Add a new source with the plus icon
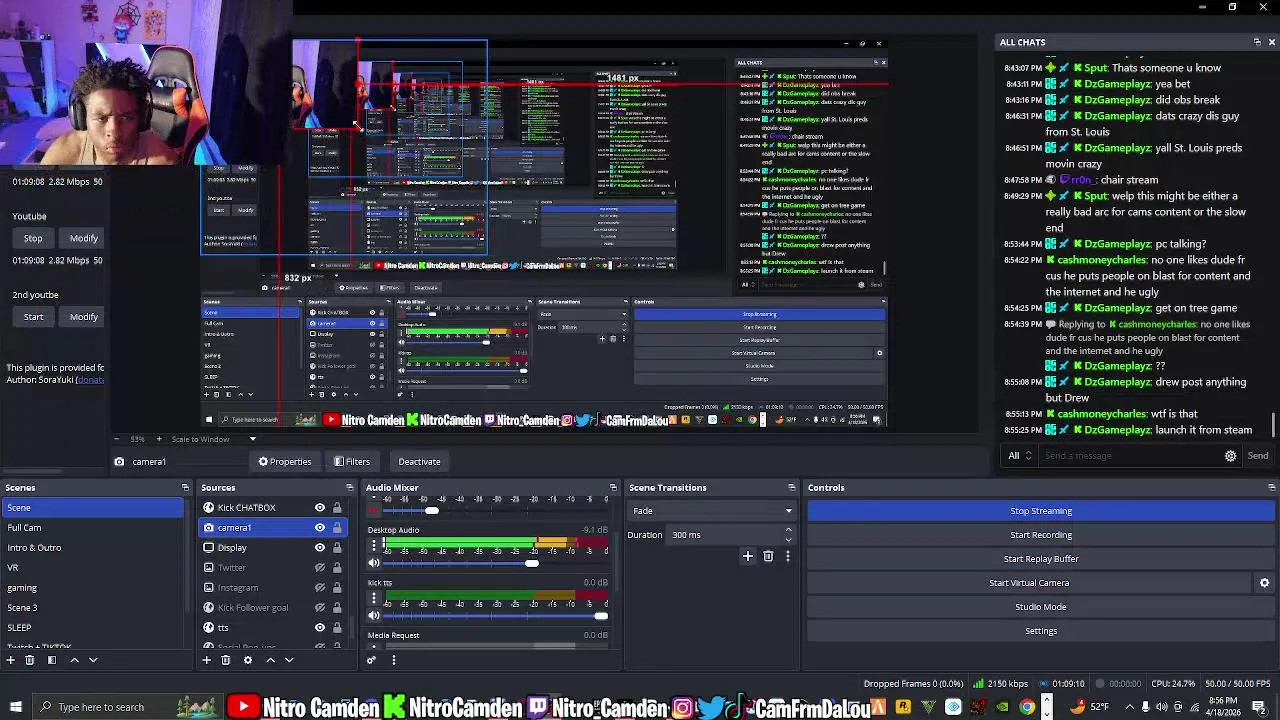 coord(207,660)
